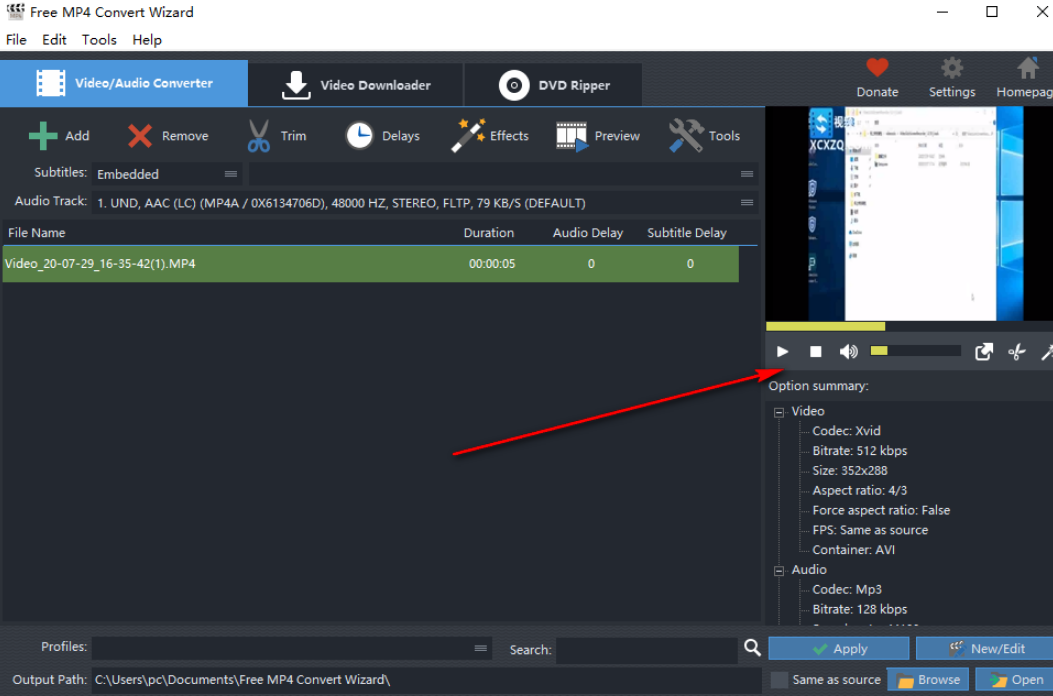The width and height of the screenshot is (1053, 696).
Task: Switch to Video Downloader tab
Action: 356,85
